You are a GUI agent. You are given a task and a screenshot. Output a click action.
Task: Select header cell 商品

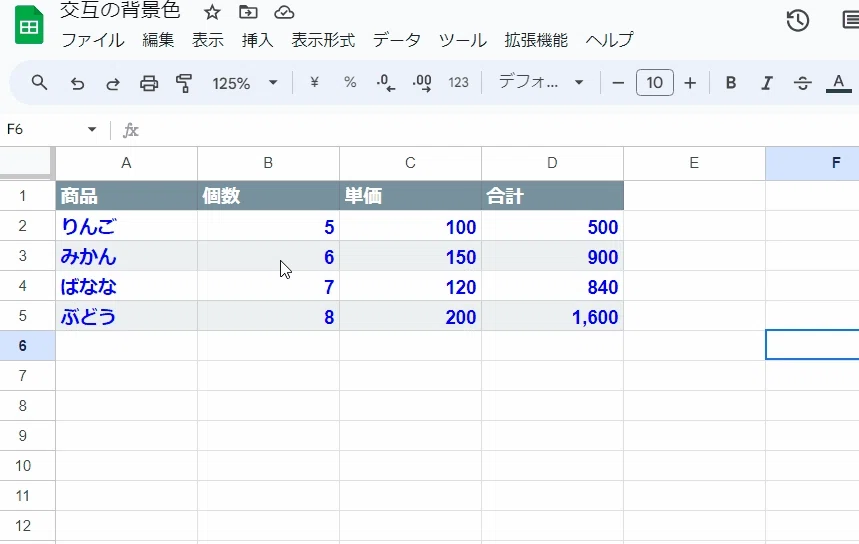click(127, 196)
